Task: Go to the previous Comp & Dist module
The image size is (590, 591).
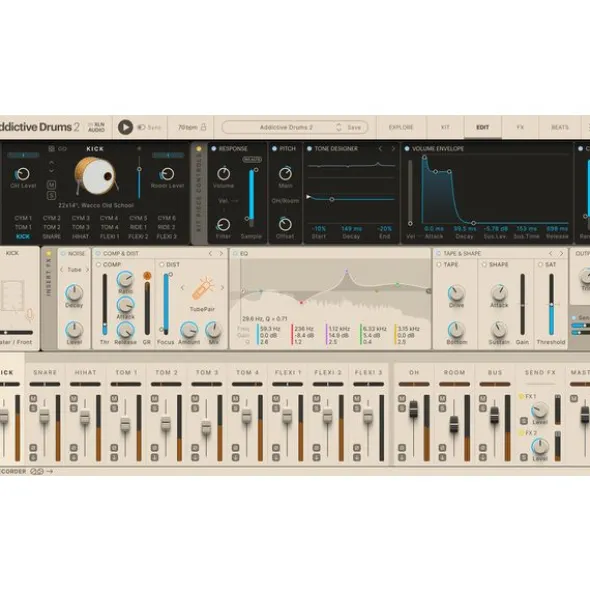Action: point(210,254)
